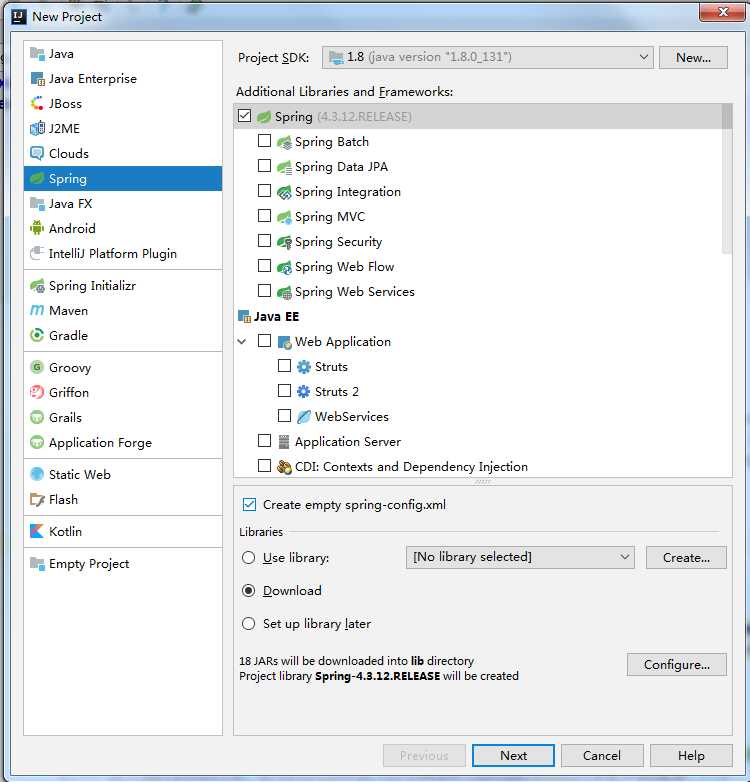The width and height of the screenshot is (750, 782).
Task: Check the CDI Contexts and Dependency Injection checkbox
Action: [264, 465]
